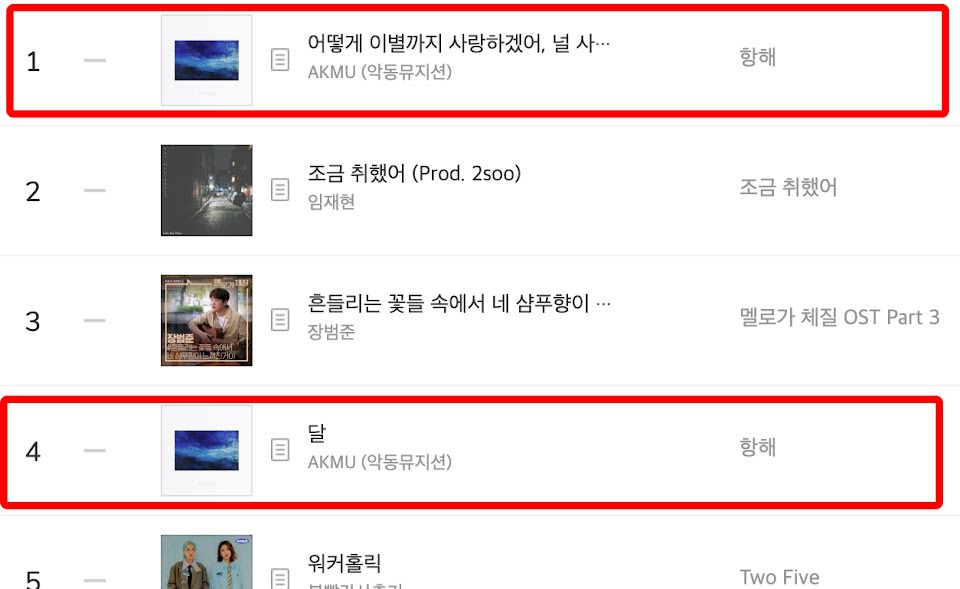Open song title 달
The width and height of the screenshot is (960, 589).
point(317,433)
